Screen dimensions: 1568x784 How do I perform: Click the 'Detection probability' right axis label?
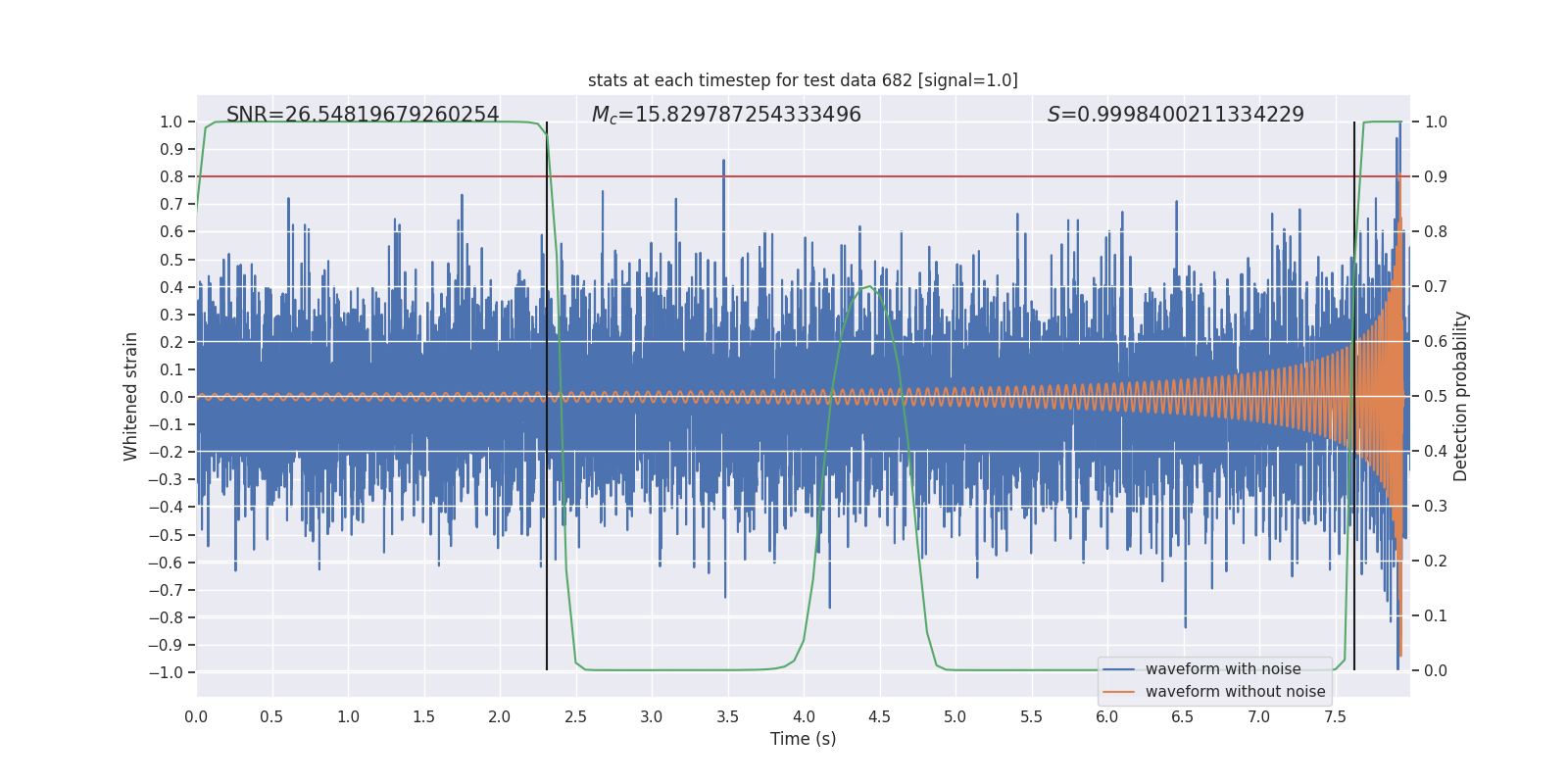pyautogui.click(x=1461, y=396)
